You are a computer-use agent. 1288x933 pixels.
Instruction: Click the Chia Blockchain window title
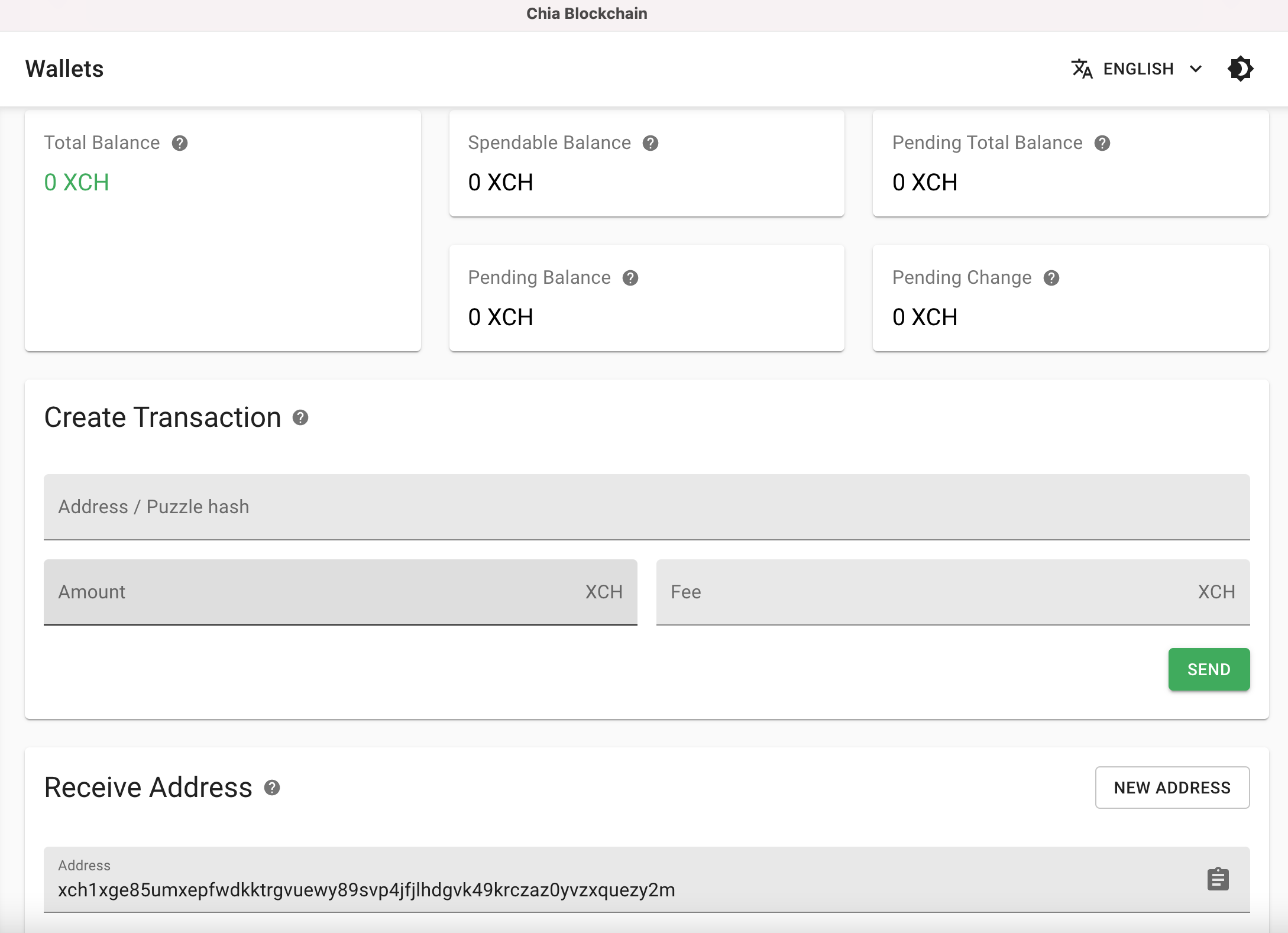point(587,14)
